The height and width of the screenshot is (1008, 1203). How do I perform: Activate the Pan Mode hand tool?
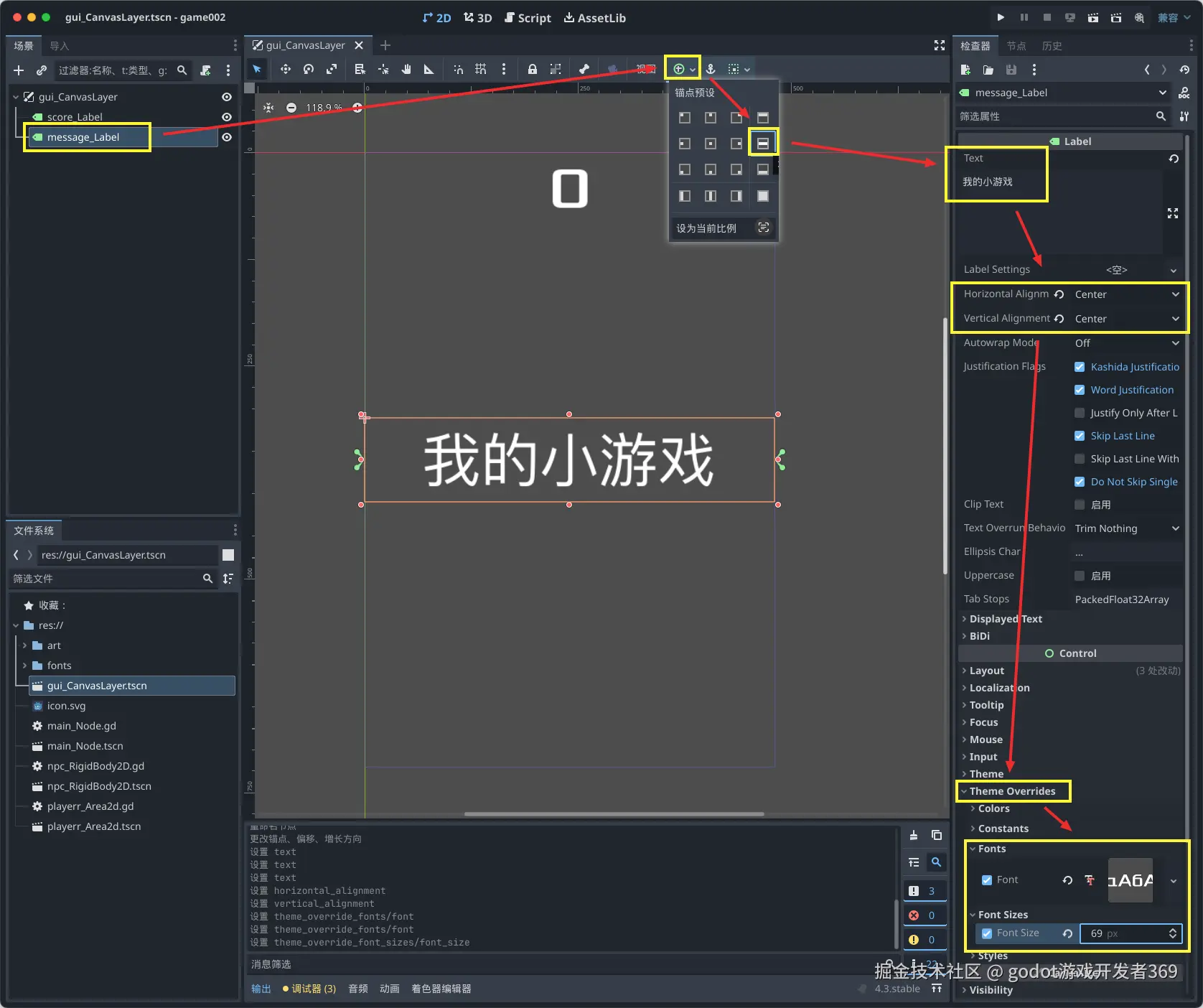(x=406, y=69)
